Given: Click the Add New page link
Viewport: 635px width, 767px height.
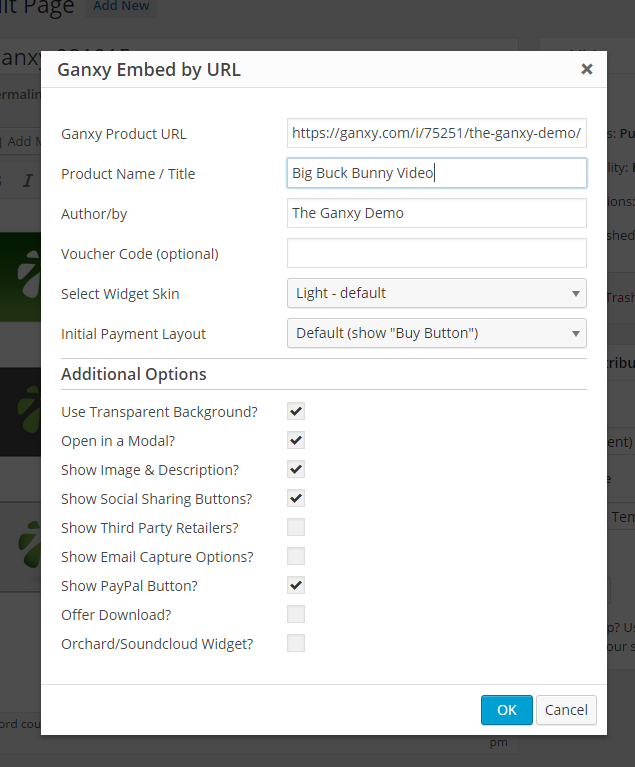Looking at the screenshot, I should click(121, 6).
